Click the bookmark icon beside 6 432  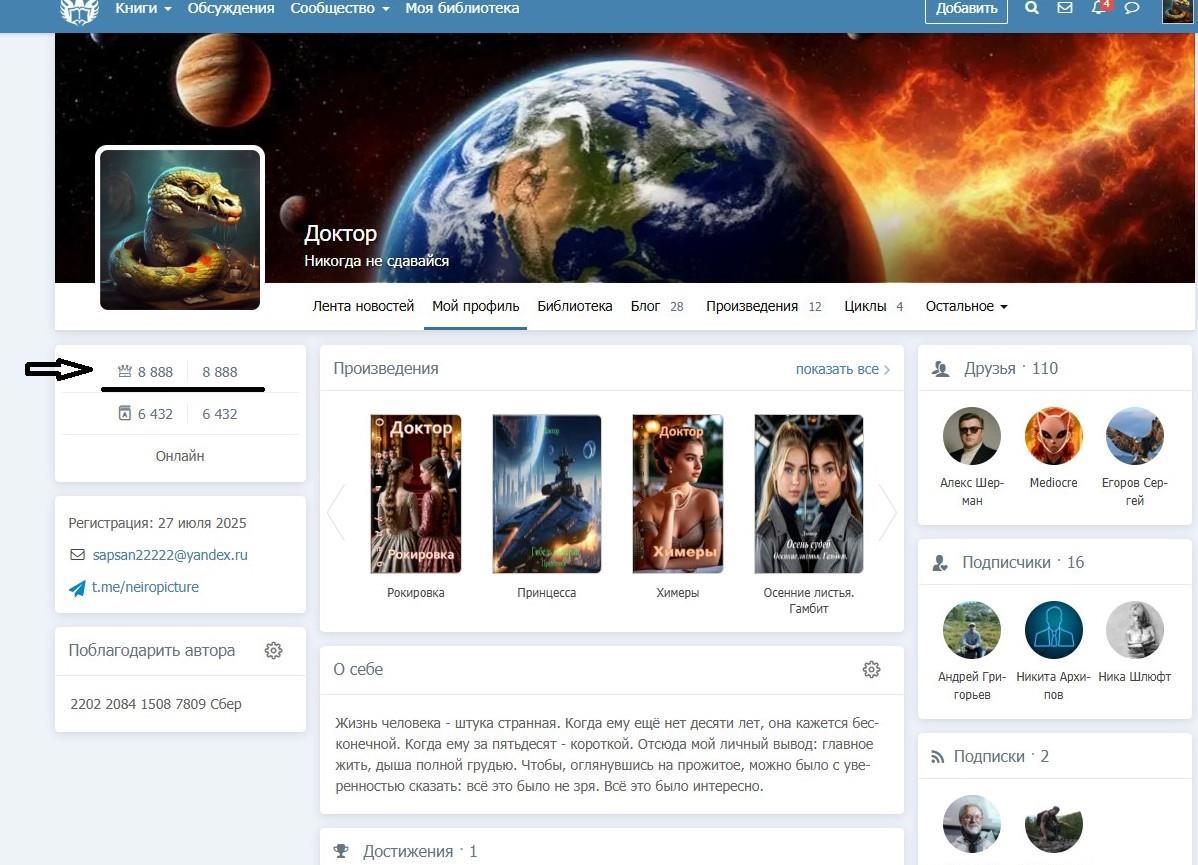coord(125,413)
